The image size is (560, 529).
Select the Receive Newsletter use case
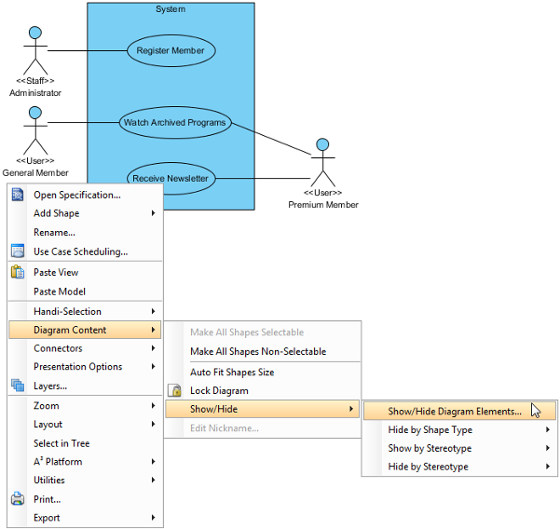pyautogui.click(x=171, y=178)
